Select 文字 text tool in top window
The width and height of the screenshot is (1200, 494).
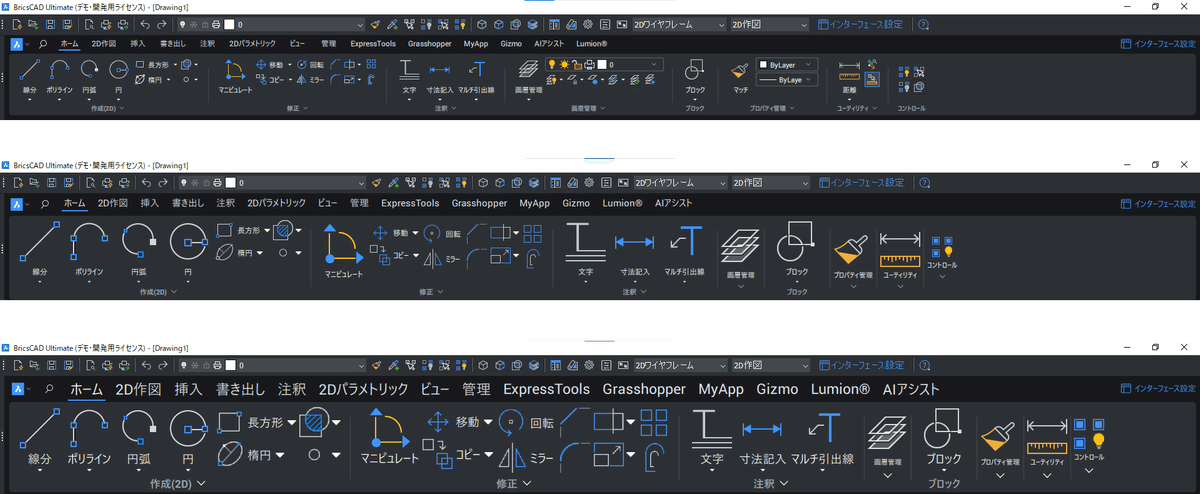point(409,75)
